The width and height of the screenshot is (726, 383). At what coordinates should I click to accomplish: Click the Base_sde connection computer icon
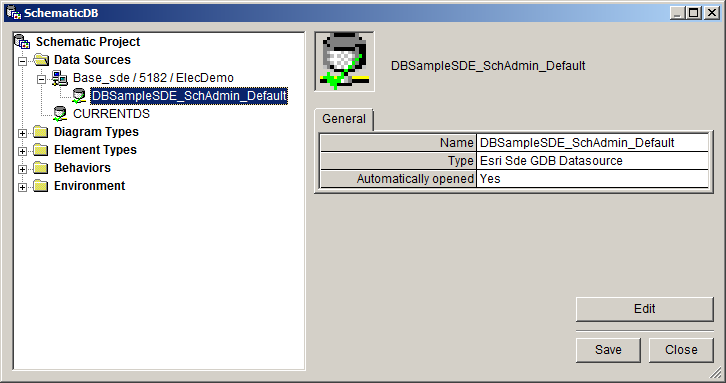pos(59,78)
